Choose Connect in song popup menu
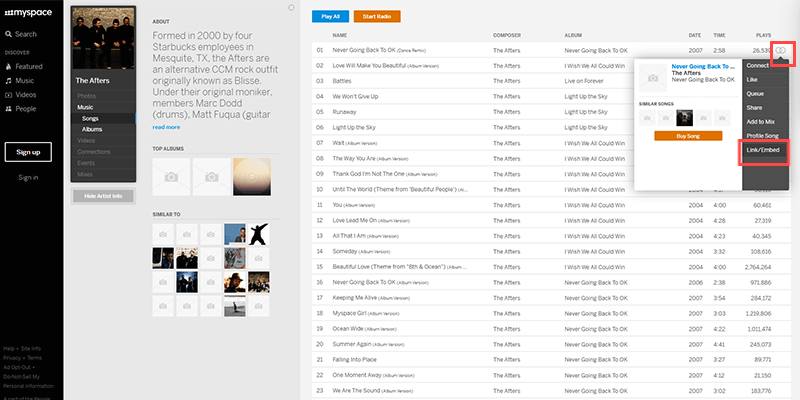 757,66
